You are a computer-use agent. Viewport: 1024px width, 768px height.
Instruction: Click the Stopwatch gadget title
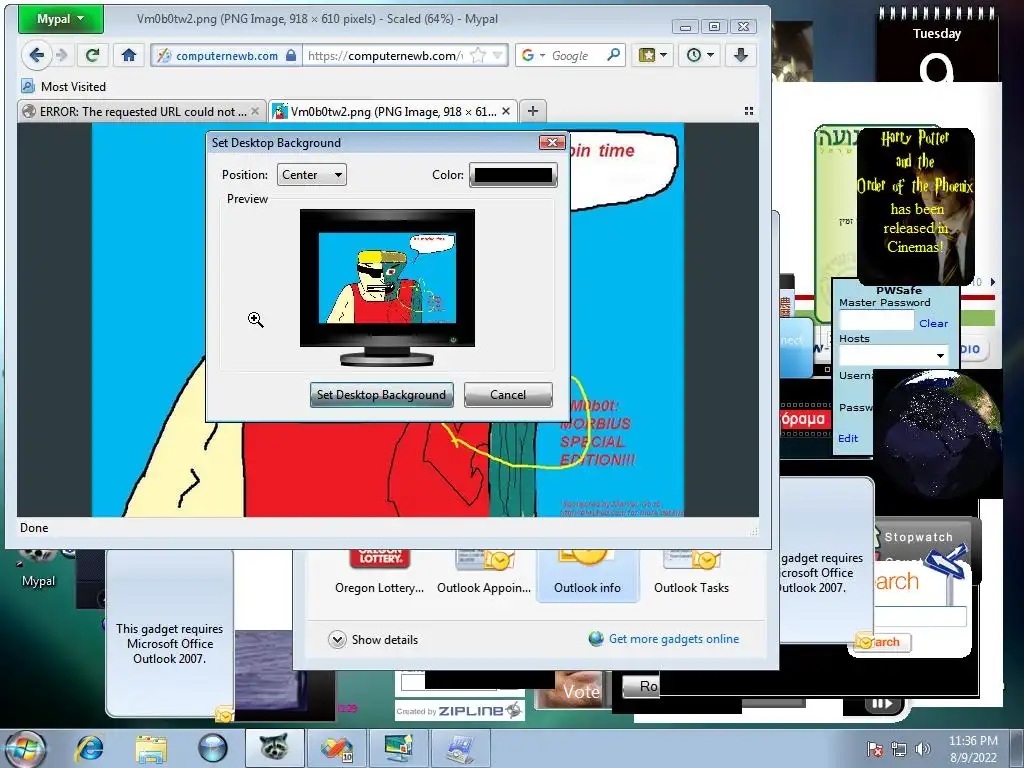(x=918, y=537)
